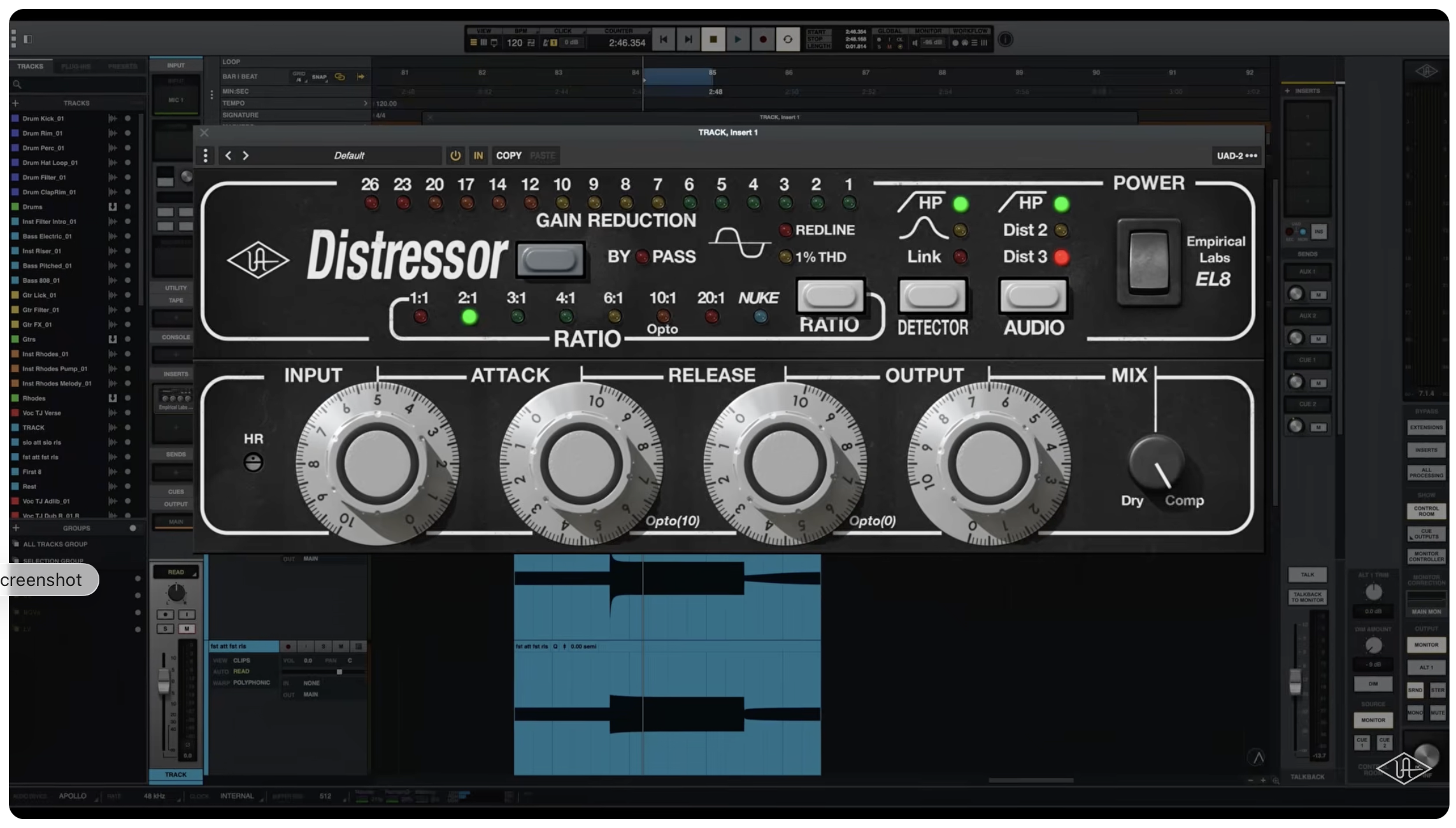The height and width of the screenshot is (828, 1456).
Task: Click the waveform icon for Drum Rim_01
Action: (x=113, y=133)
